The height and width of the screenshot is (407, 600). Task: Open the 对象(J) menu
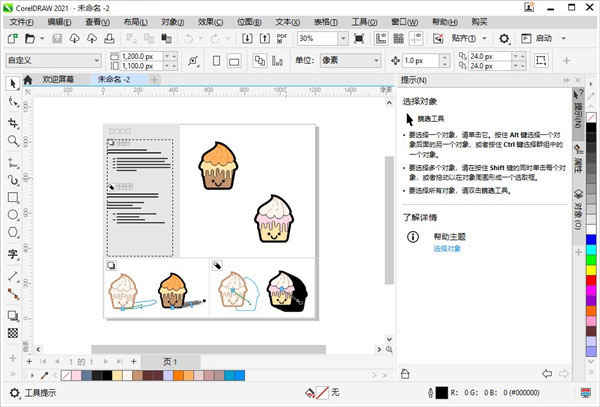click(173, 22)
